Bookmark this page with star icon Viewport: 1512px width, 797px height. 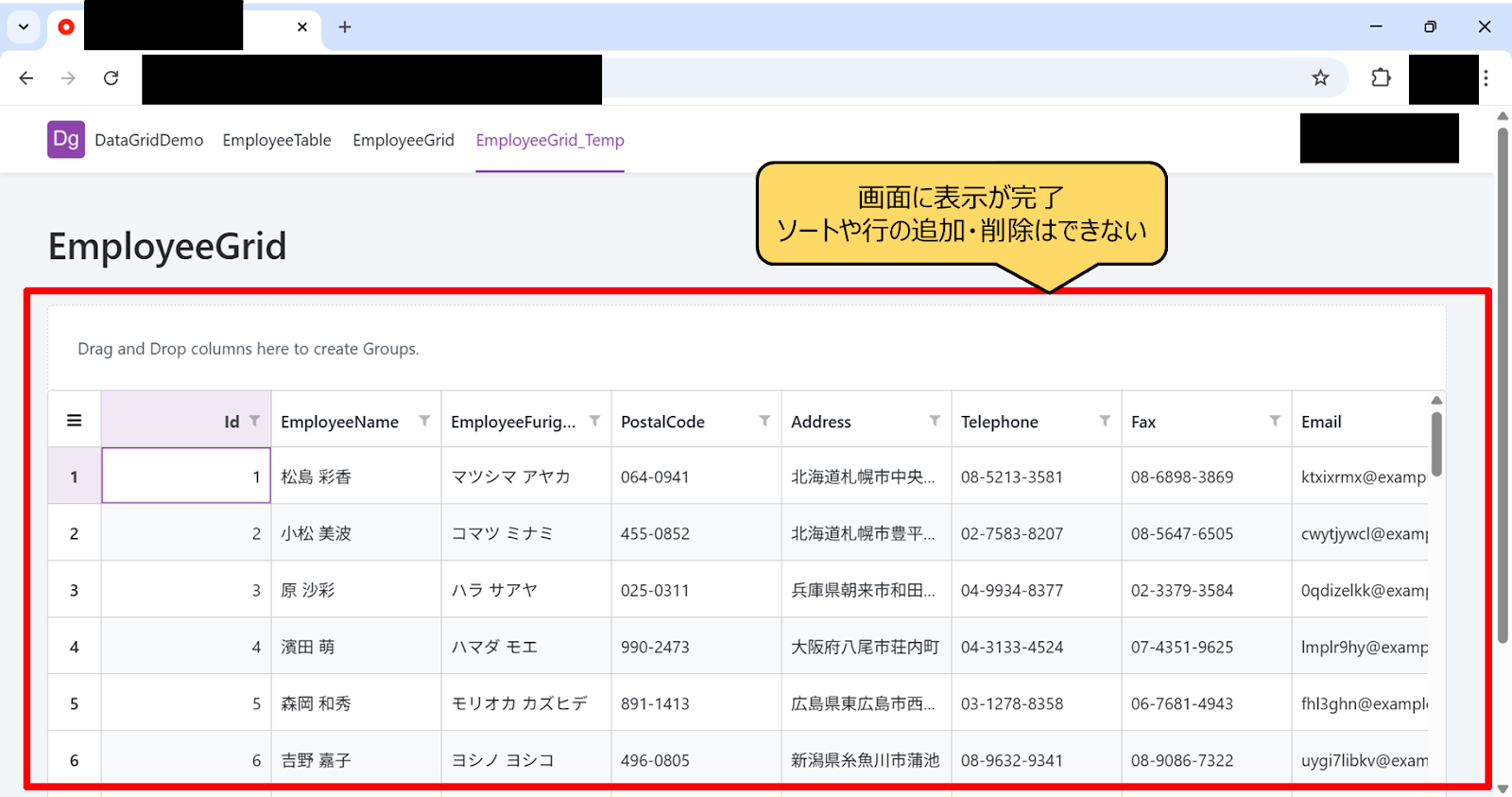coord(1320,78)
